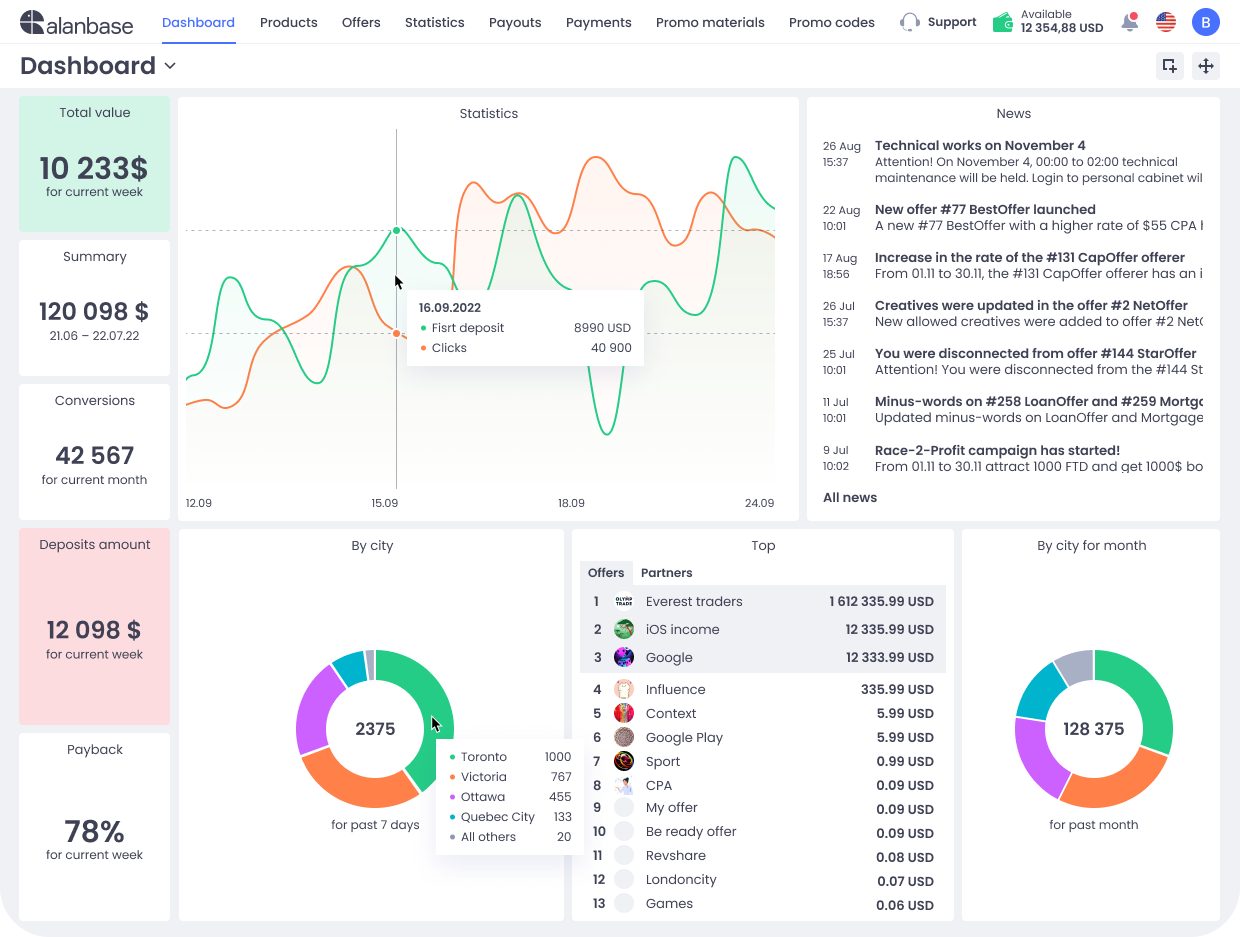Click the green data point on Statistics chart
The width and height of the screenshot is (1240, 937).
397,231
